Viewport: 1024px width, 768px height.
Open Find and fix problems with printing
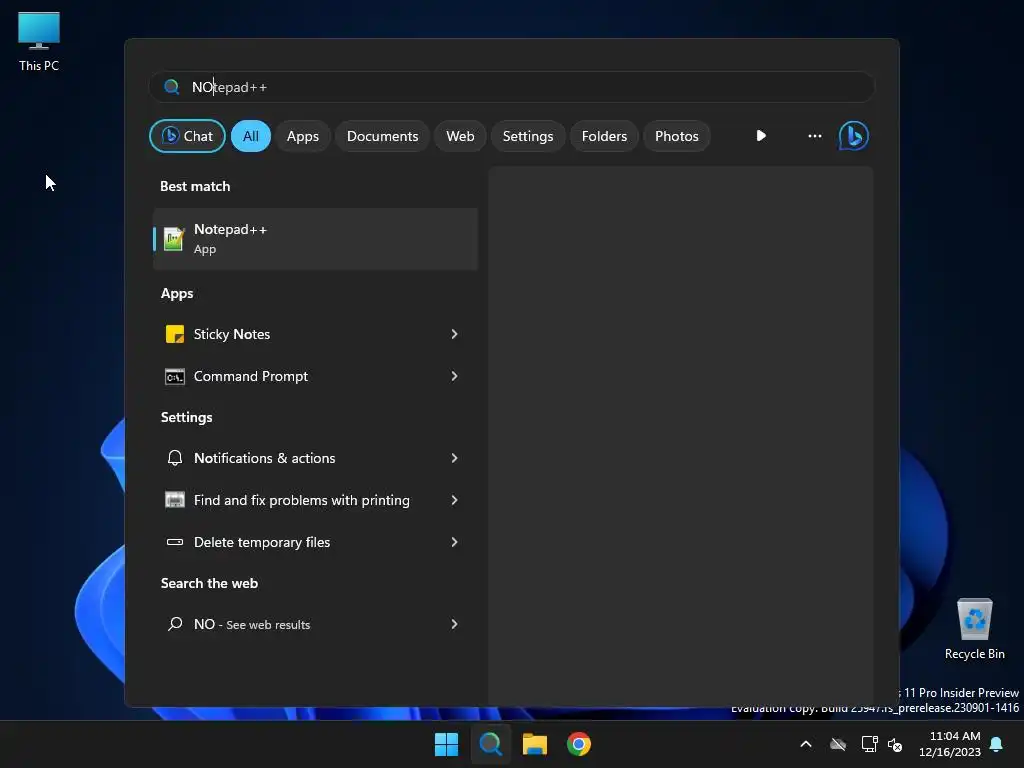click(315, 500)
